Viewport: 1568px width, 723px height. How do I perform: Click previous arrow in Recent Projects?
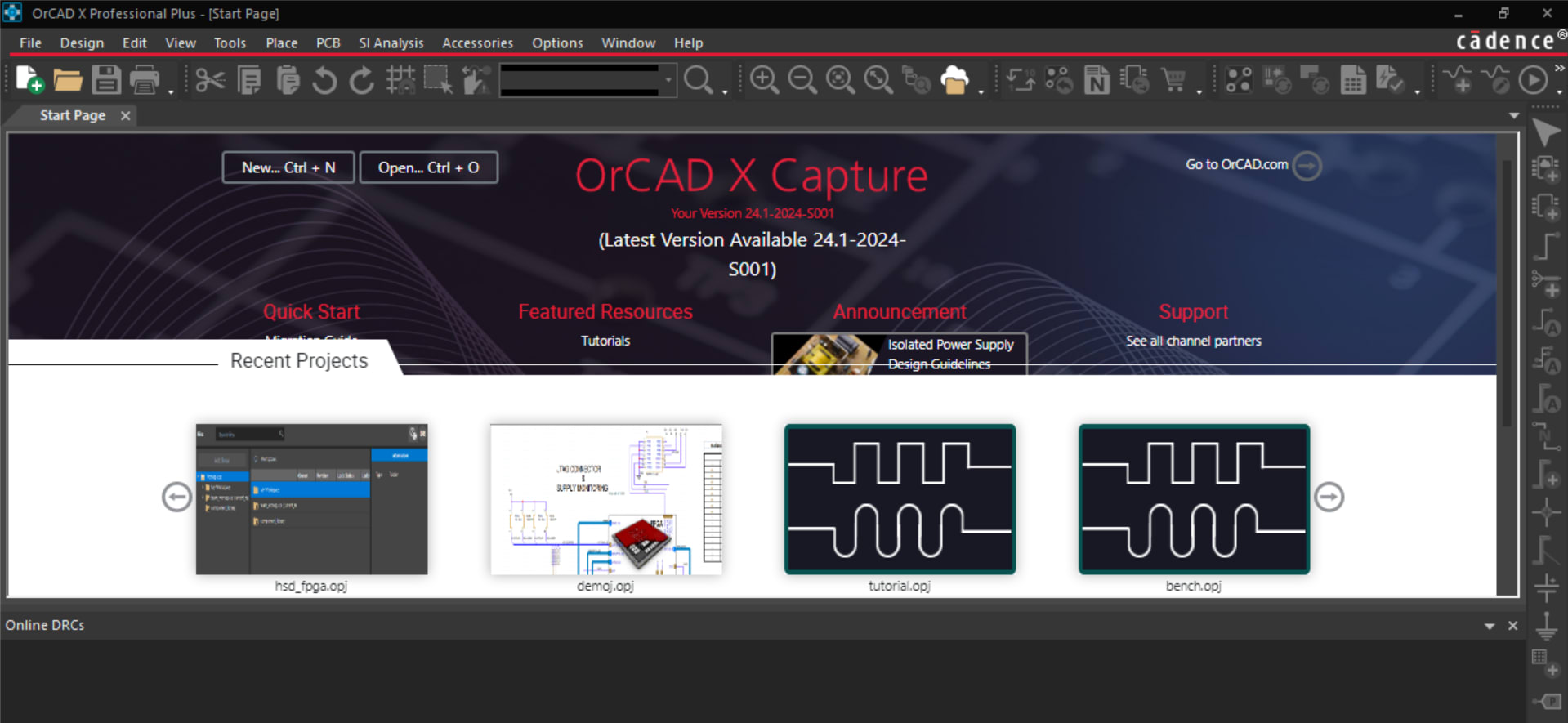176,497
